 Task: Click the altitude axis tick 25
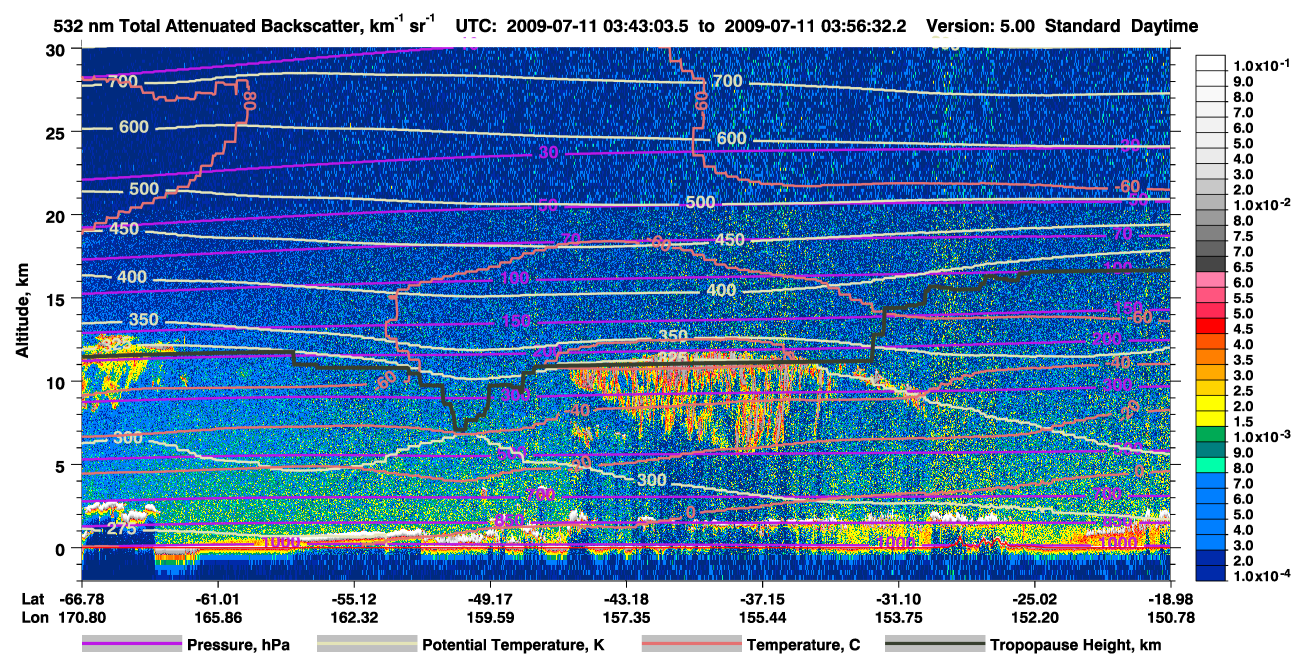click(58, 132)
